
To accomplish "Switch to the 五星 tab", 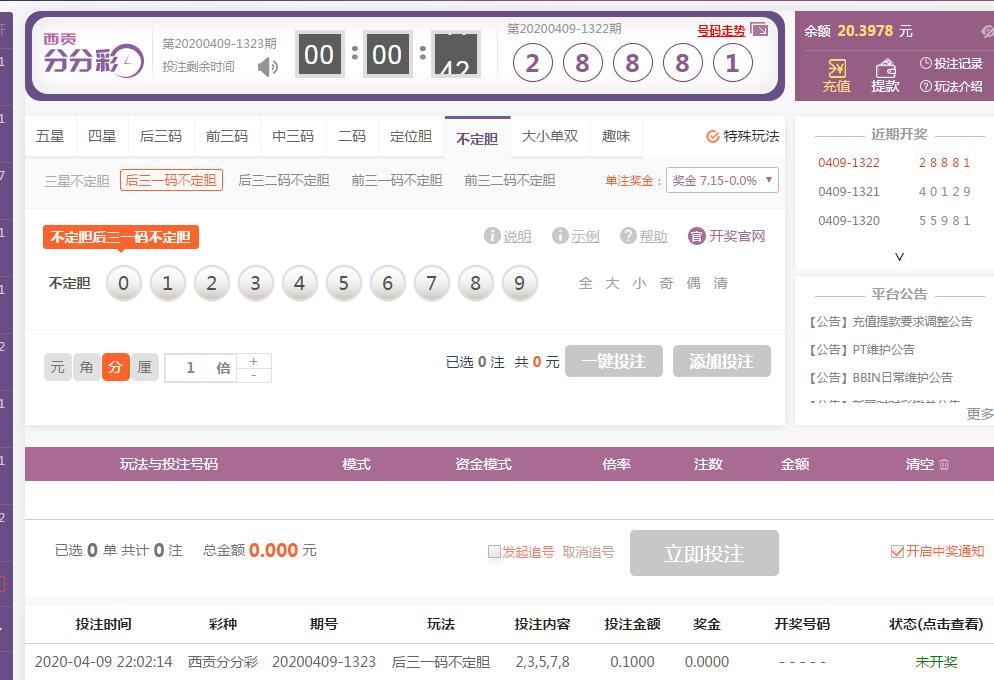I will click(x=50, y=136).
